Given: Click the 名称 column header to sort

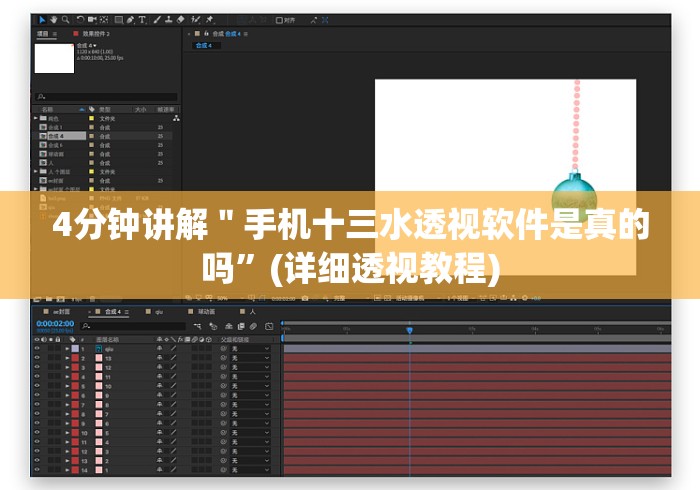Looking at the screenshot, I should coord(48,109).
